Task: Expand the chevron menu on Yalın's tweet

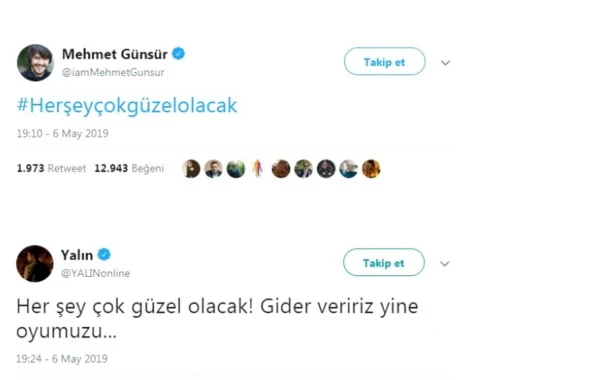Action: [x=445, y=264]
